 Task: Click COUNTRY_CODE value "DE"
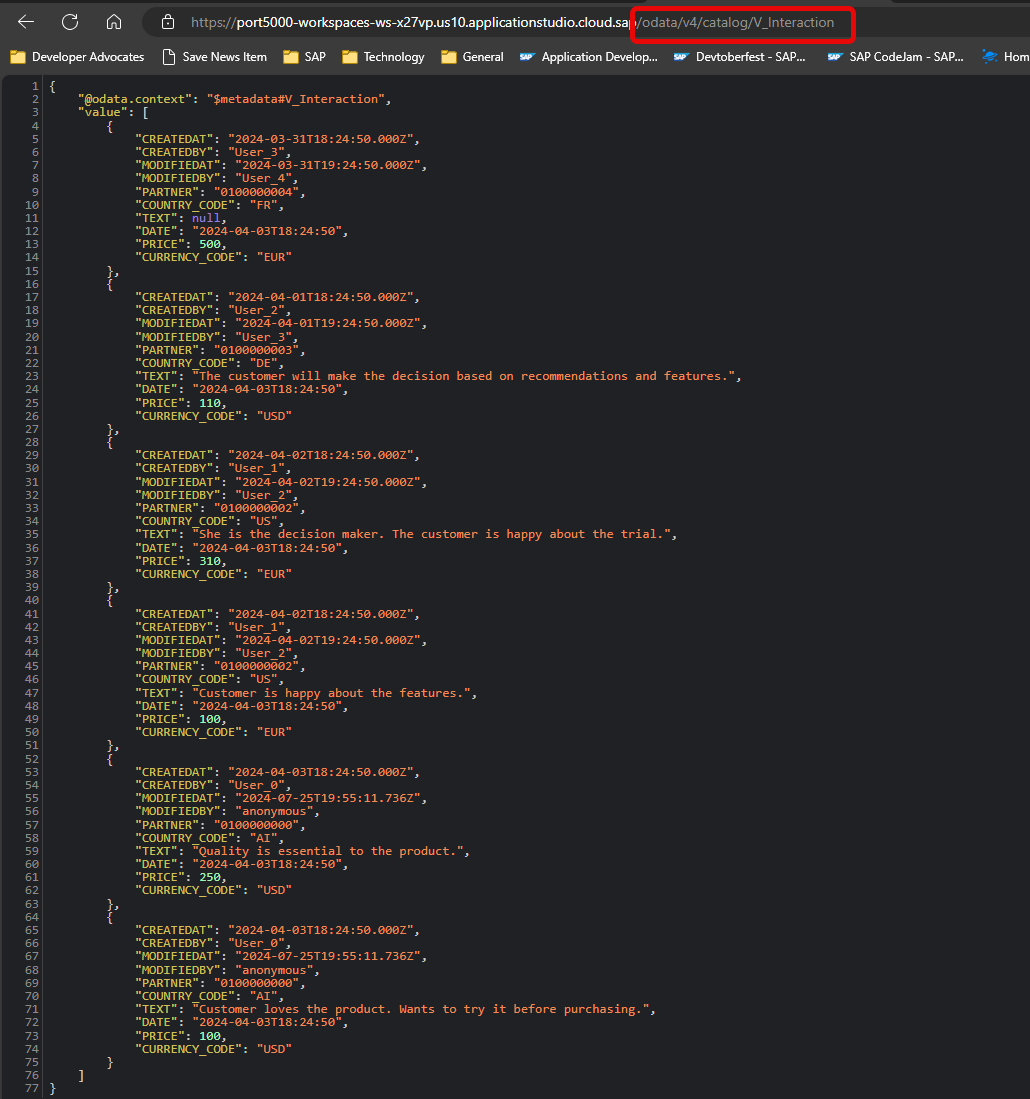(263, 363)
